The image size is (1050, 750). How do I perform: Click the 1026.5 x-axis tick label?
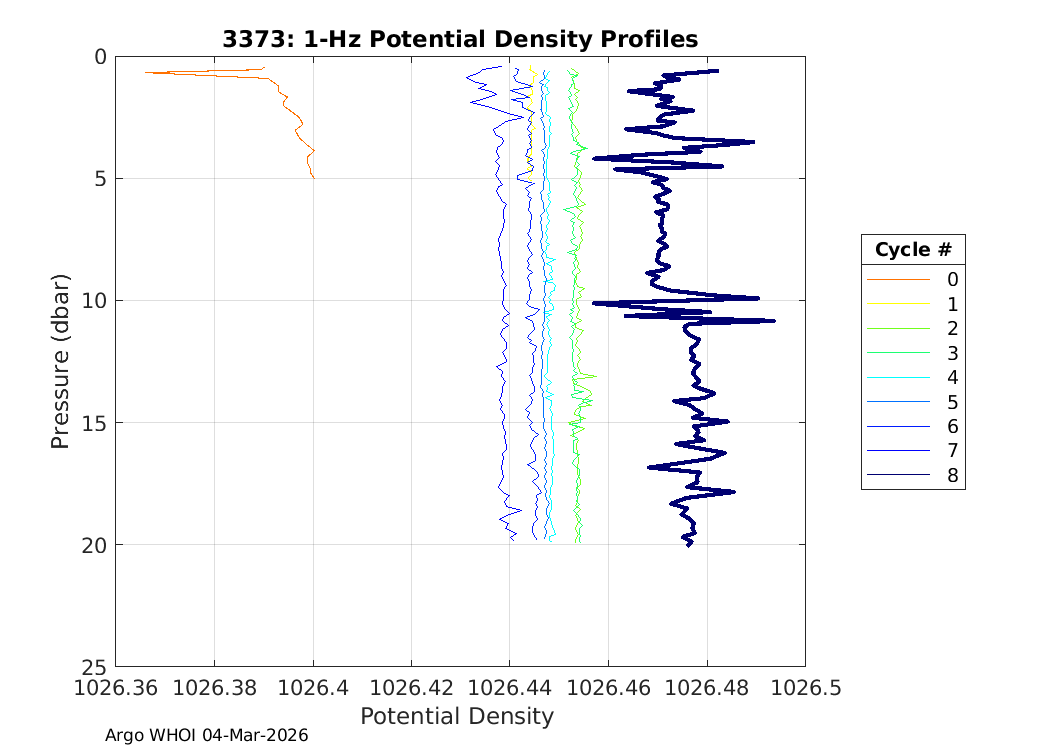click(805, 688)
